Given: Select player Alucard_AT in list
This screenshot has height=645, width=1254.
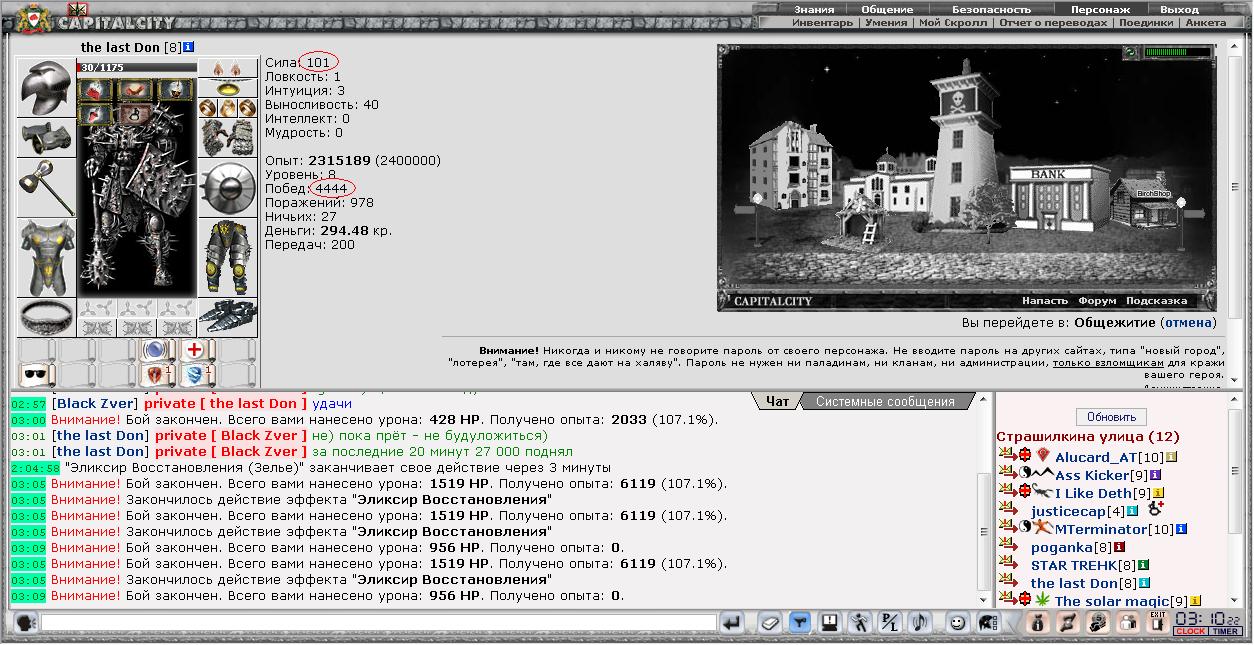Looking at the screenshot, I should coord(1096,457).
